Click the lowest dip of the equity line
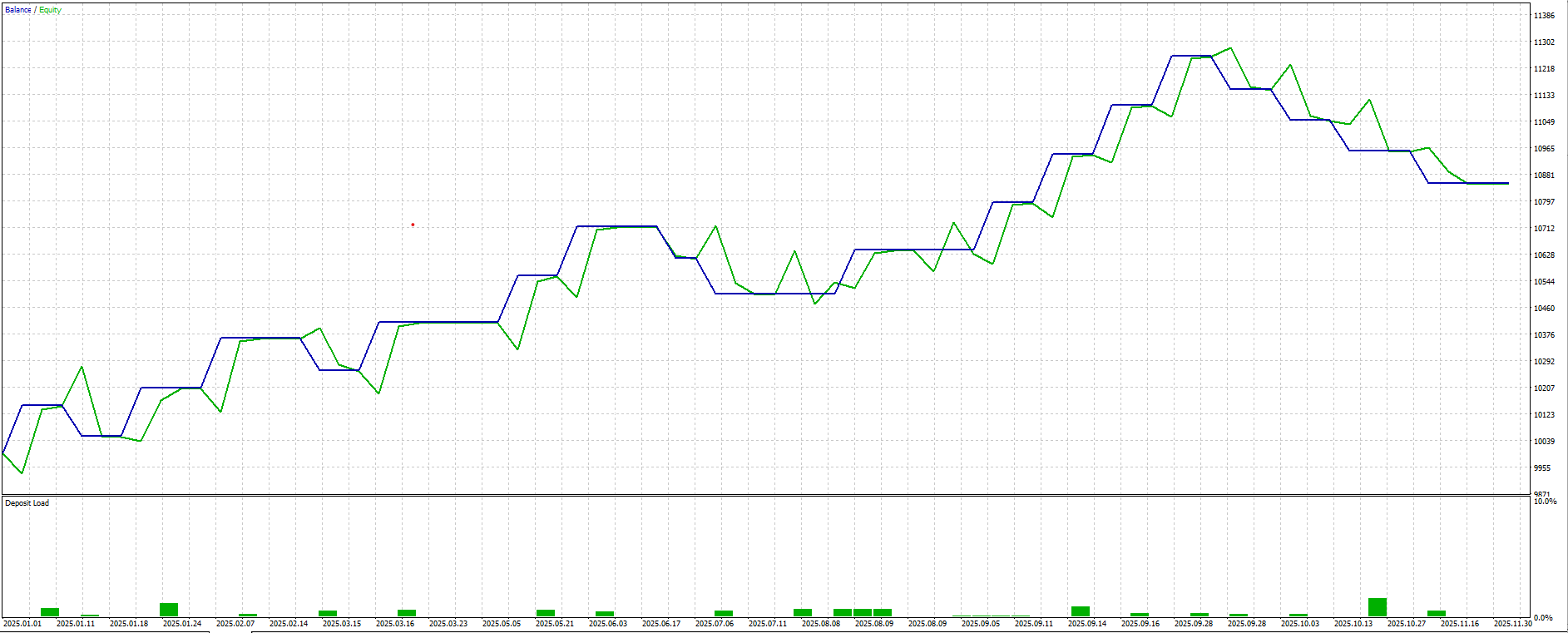 click(22, 473)
